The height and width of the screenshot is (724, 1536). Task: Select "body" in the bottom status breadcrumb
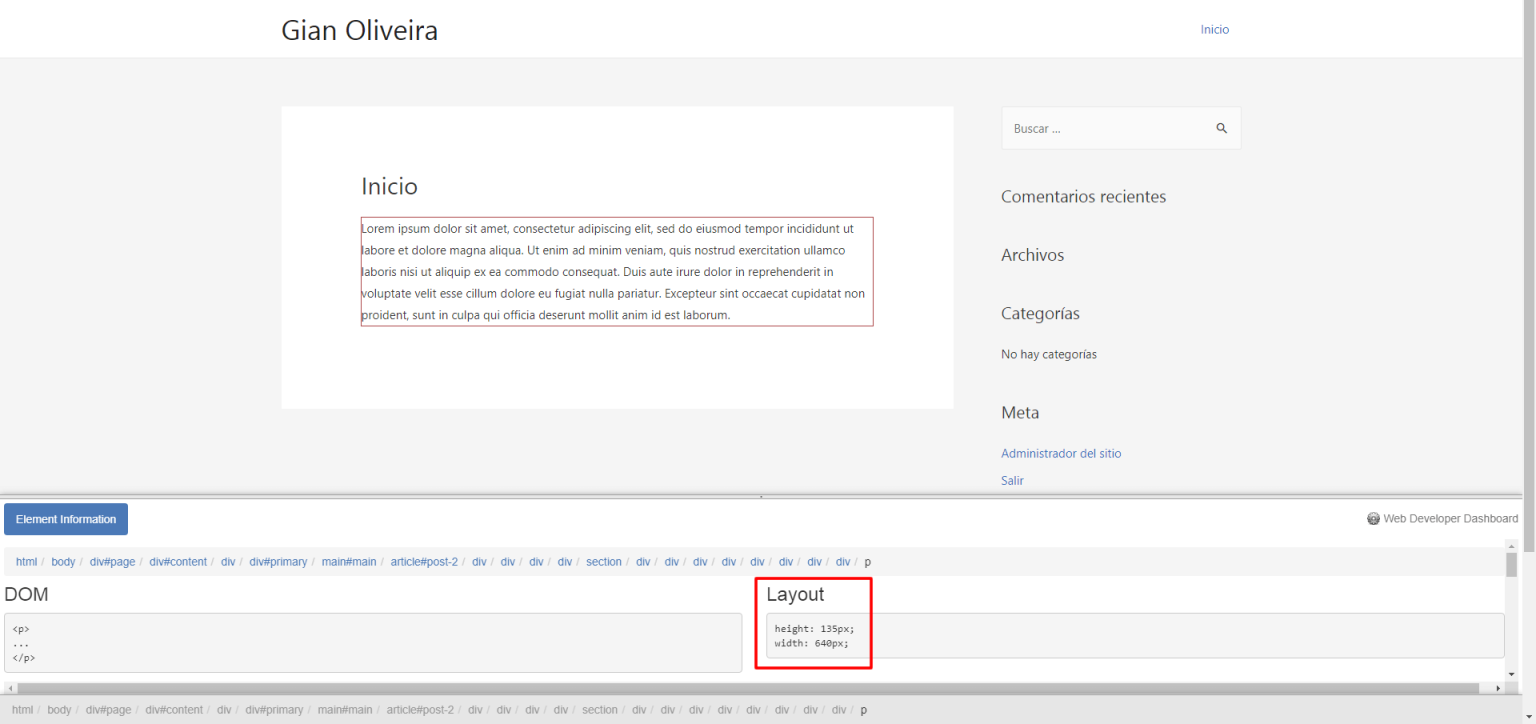click(59, 709)
